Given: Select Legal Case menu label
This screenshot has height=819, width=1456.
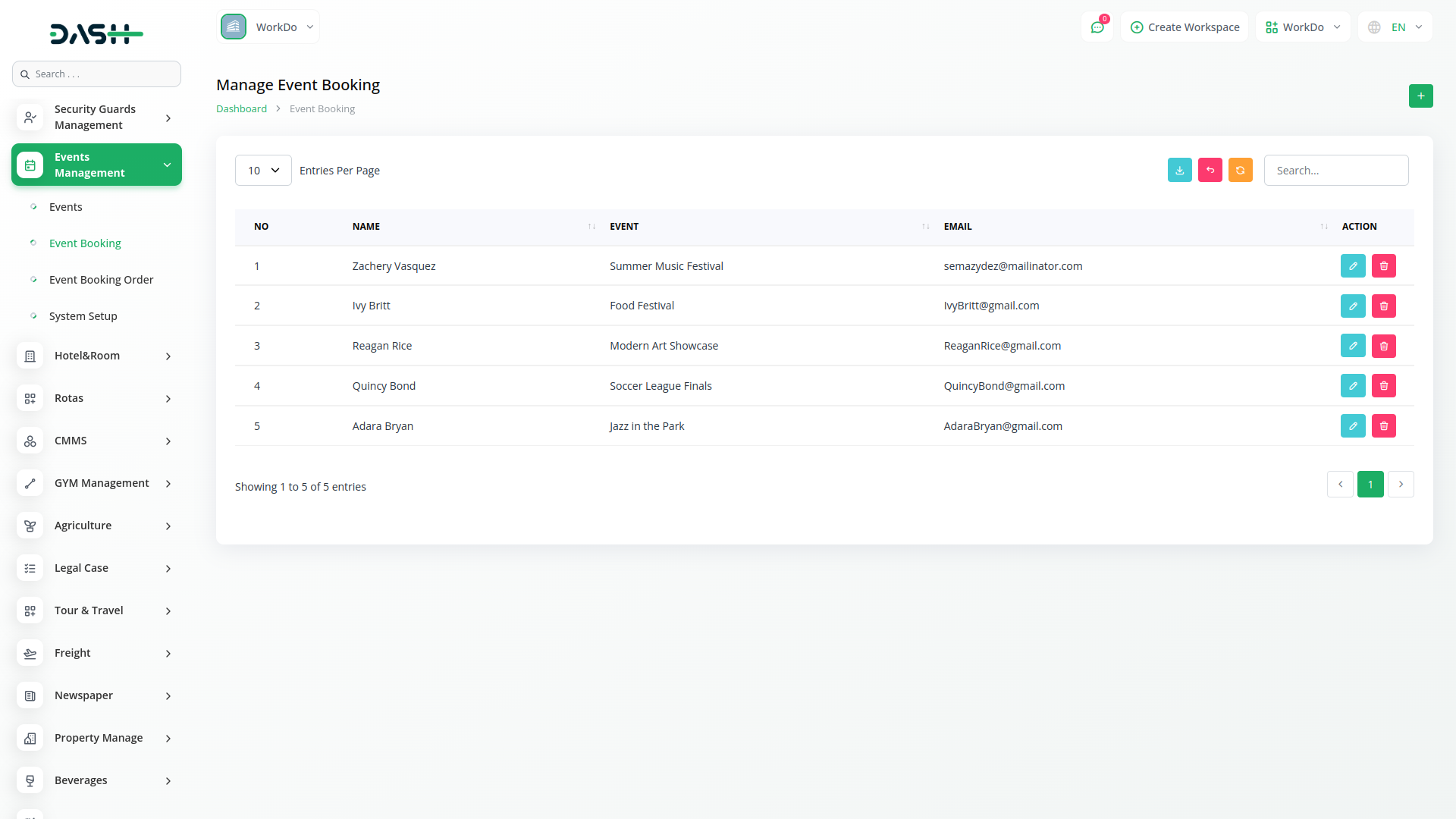Looking at the screenshot, I should (x=81, y=568).
